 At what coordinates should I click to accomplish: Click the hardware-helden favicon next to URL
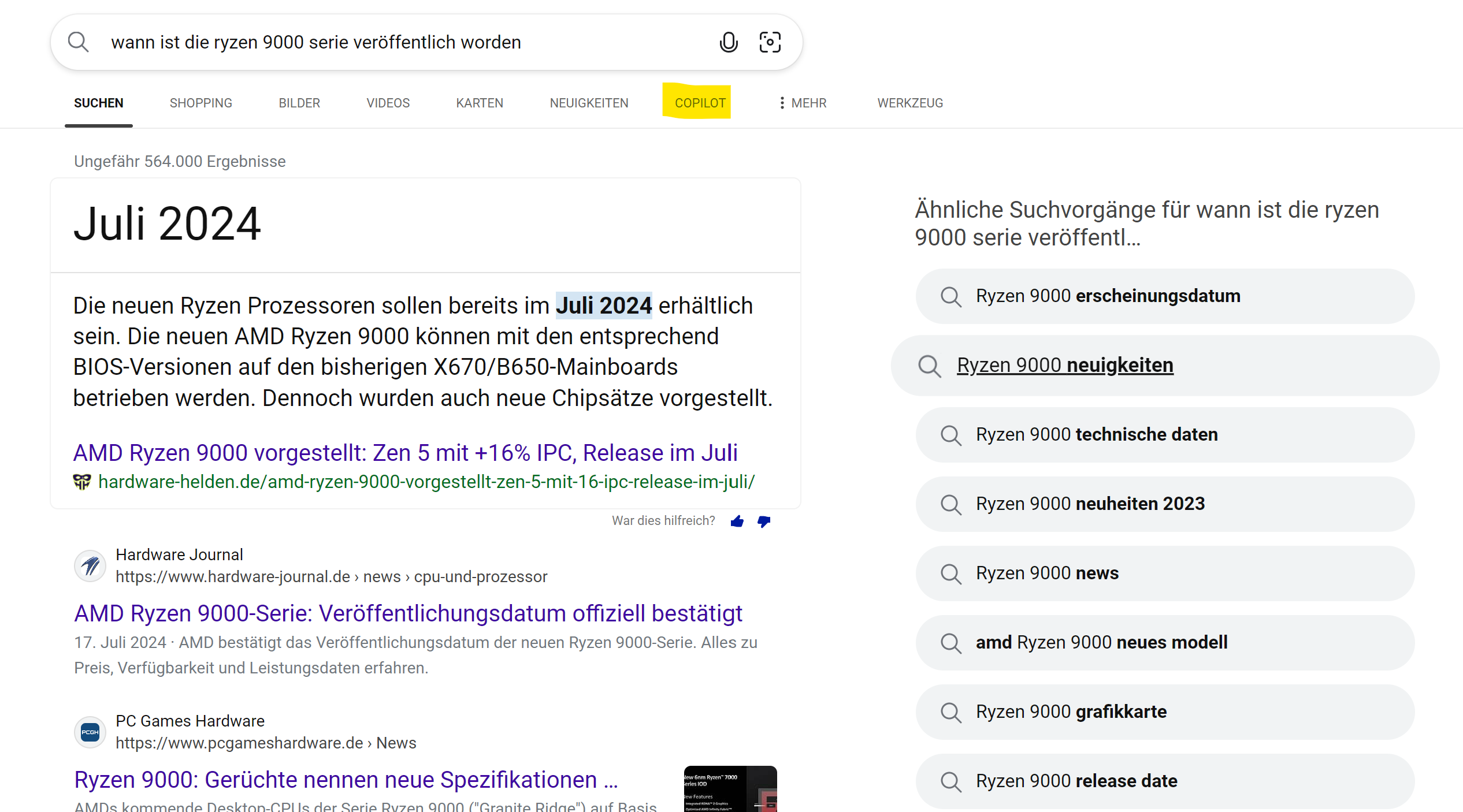pos(82,482)
